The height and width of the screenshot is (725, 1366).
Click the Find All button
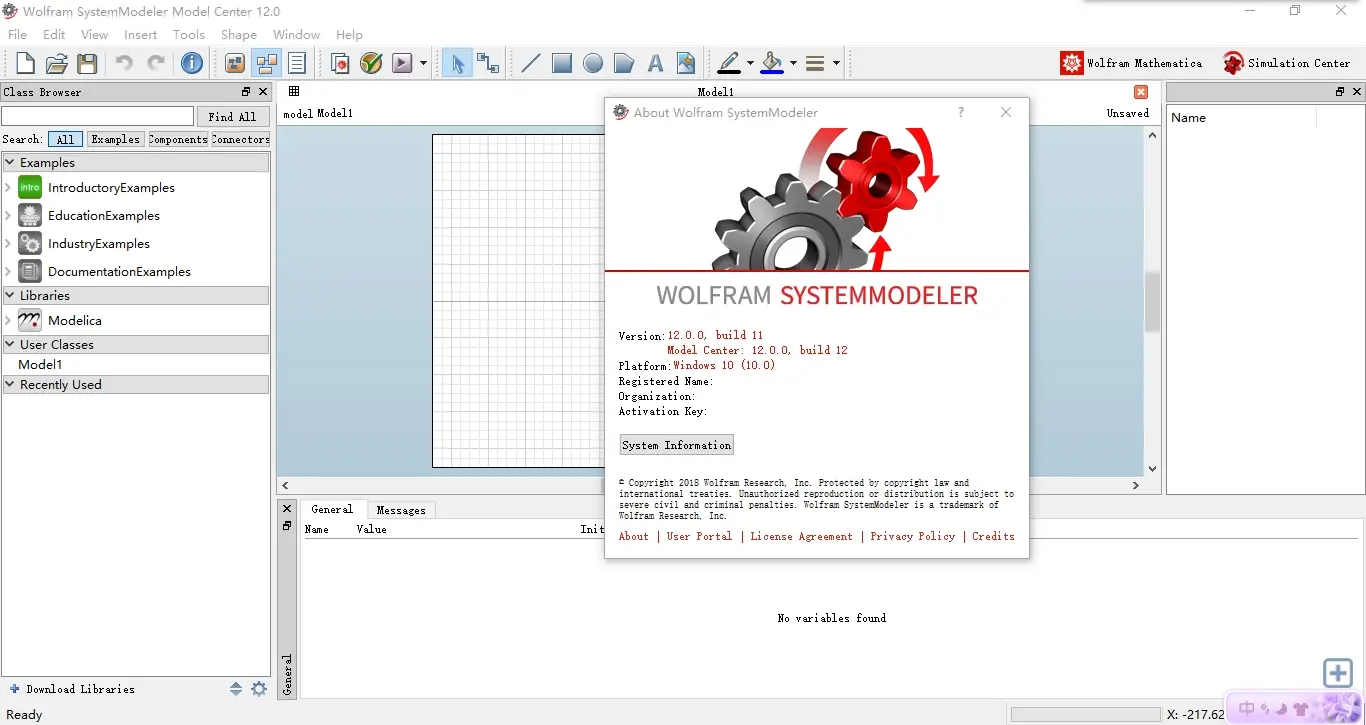233,116
